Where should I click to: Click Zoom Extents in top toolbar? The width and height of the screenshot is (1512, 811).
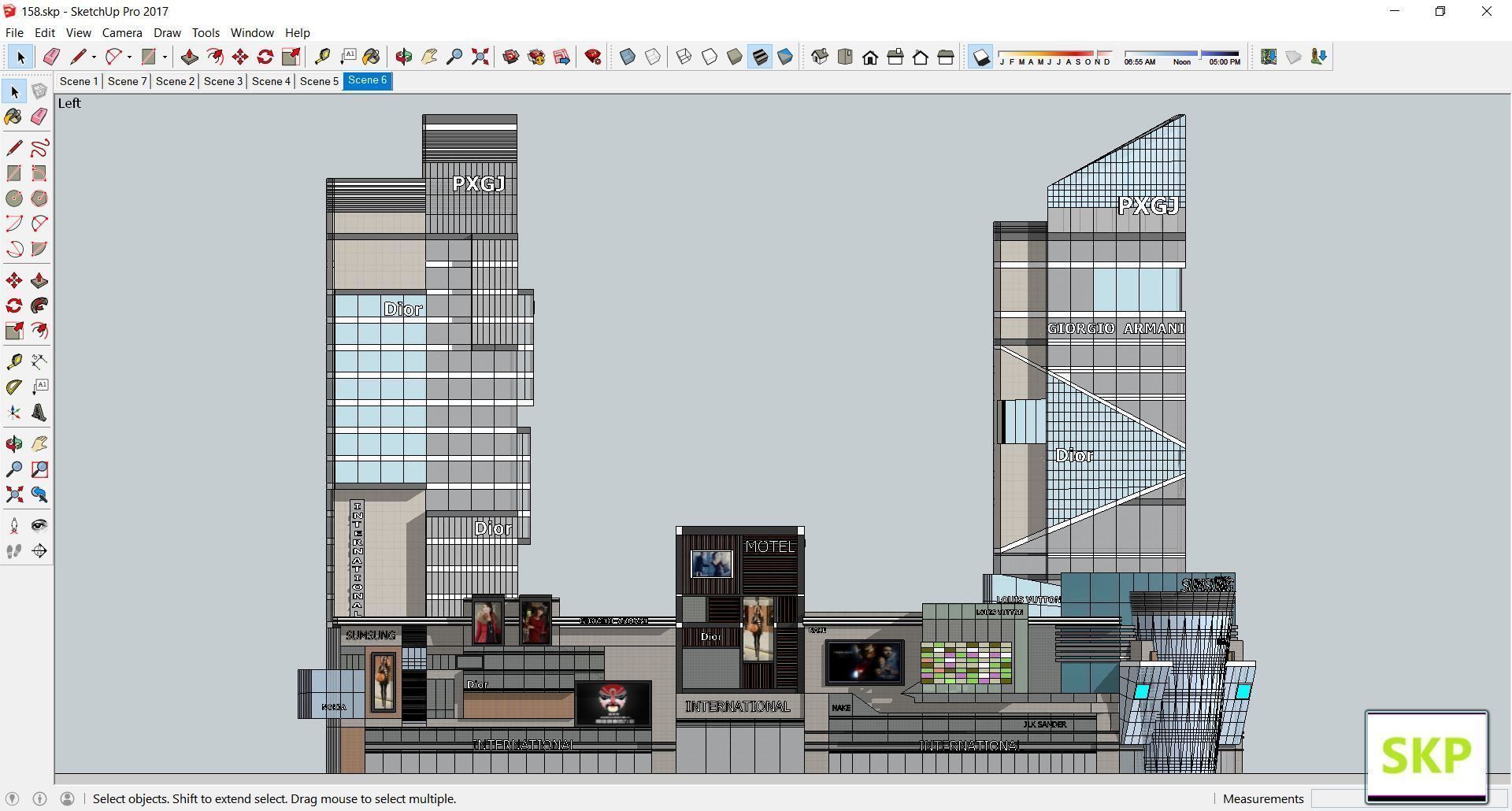(x=480, y=57)
